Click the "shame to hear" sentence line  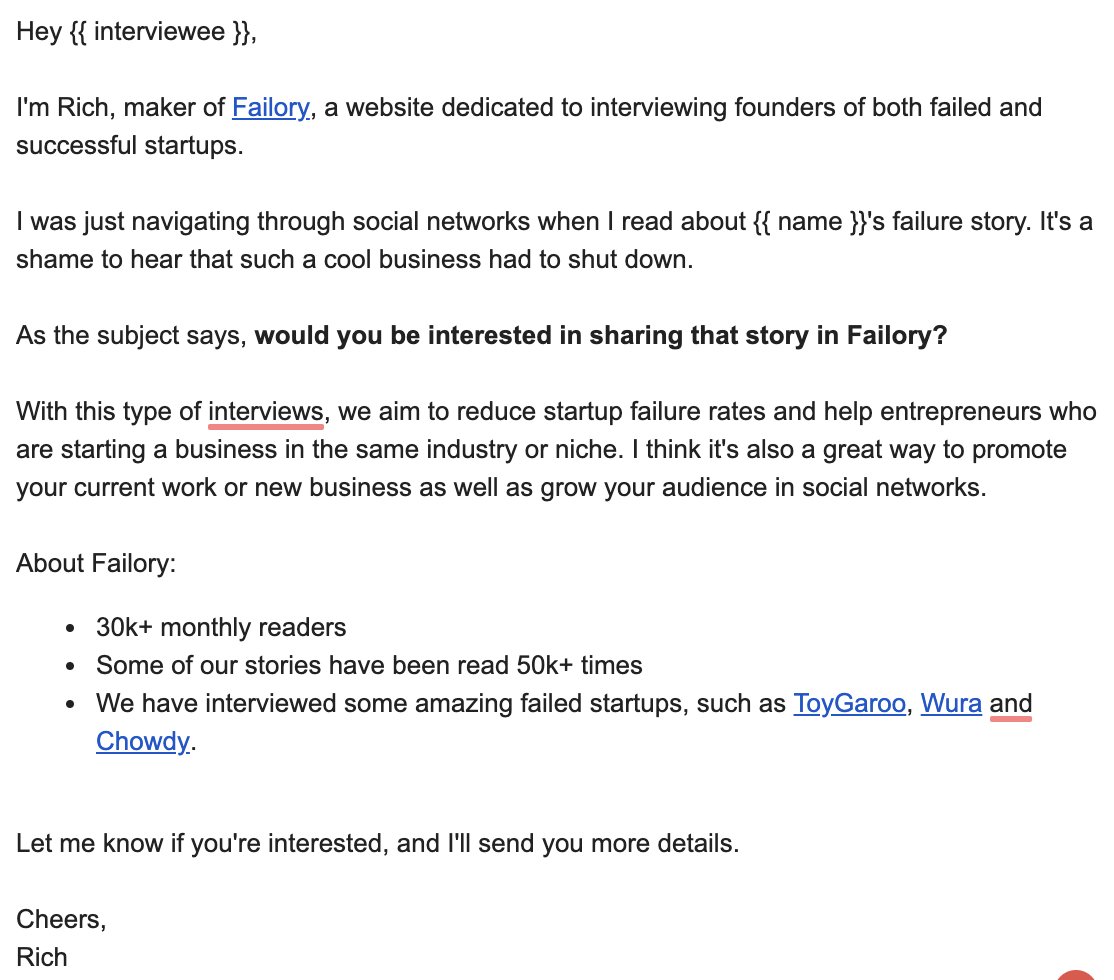click(355, 259)
